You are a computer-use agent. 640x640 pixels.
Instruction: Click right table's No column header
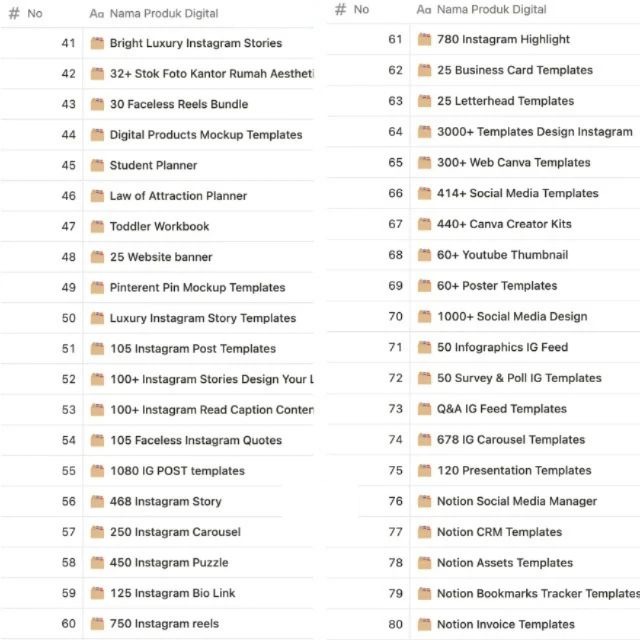[x=360, y=9]
